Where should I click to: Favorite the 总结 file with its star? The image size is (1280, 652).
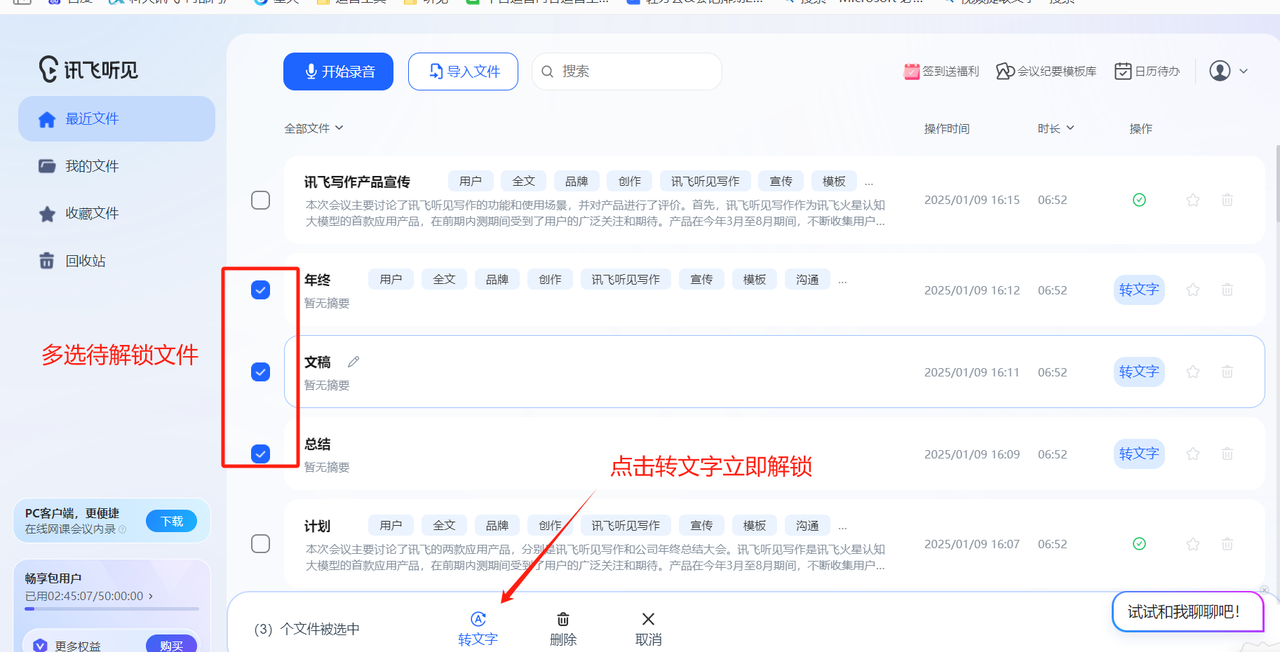tap(1193, 454)
